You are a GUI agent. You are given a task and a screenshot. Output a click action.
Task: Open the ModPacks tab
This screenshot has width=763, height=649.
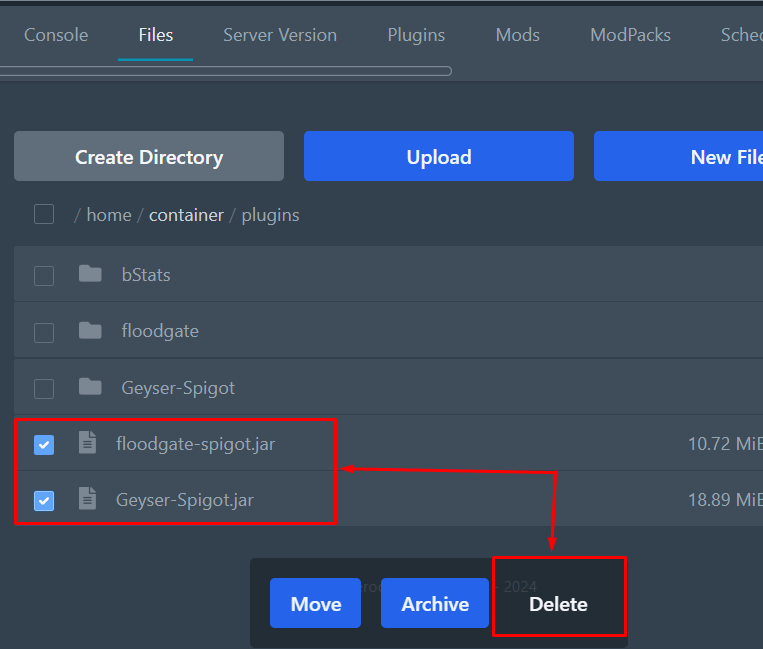(x=630, y=35)
